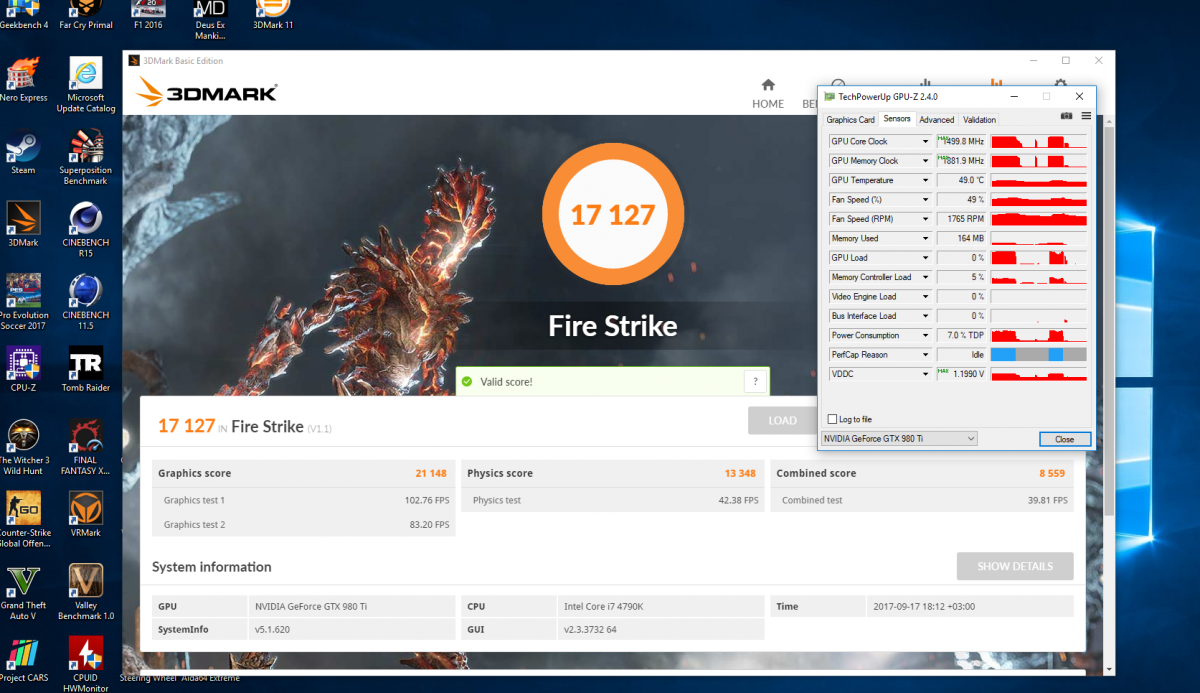Enable the Log to file checkbox

833,419
